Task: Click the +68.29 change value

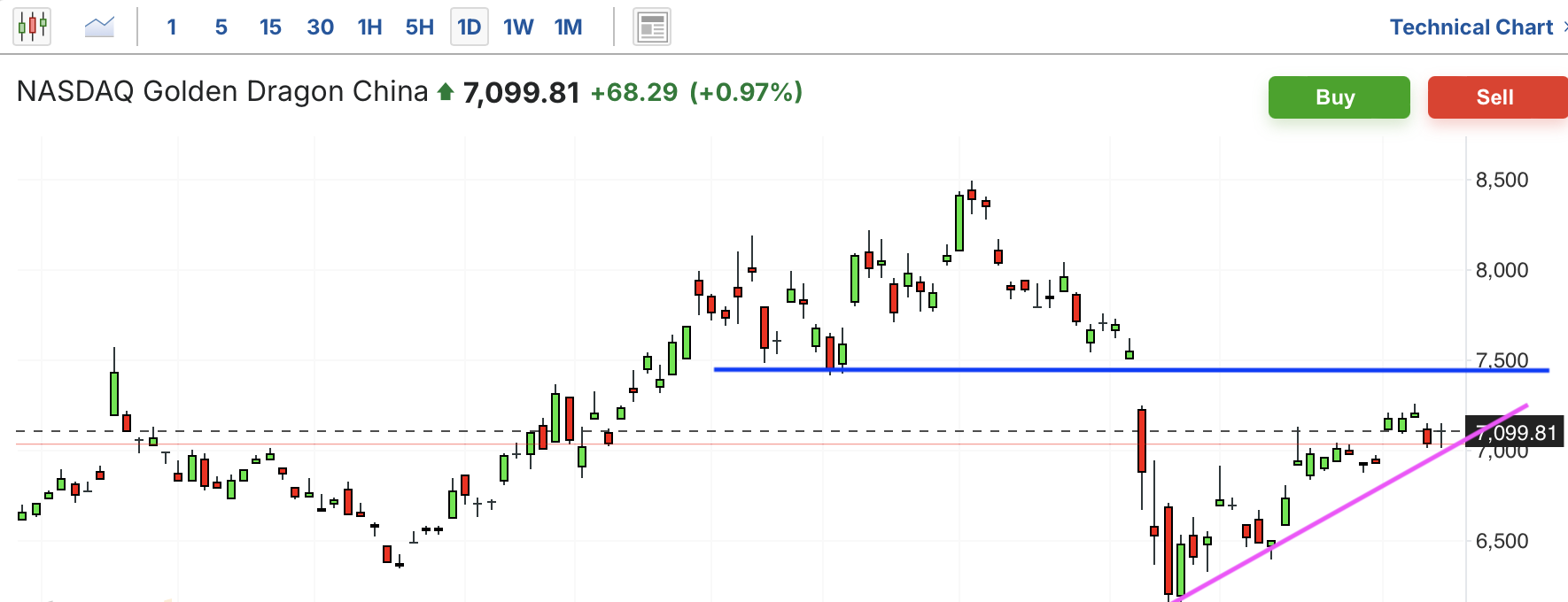Action: pyautogui.click(x=634, y=92)
